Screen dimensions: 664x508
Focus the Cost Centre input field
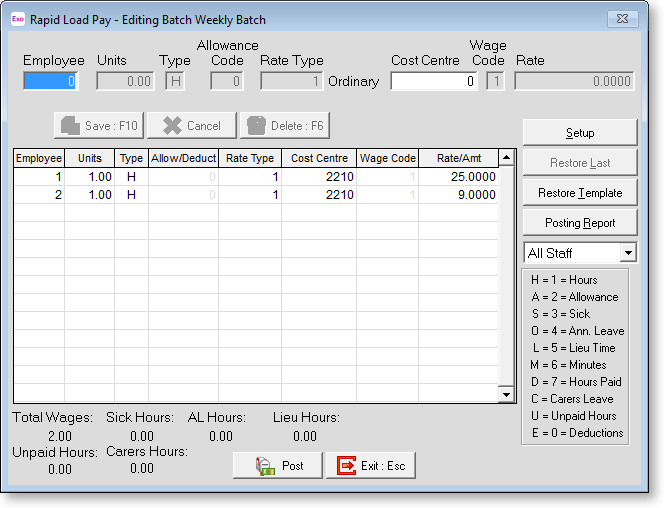[x=434, y=82]
